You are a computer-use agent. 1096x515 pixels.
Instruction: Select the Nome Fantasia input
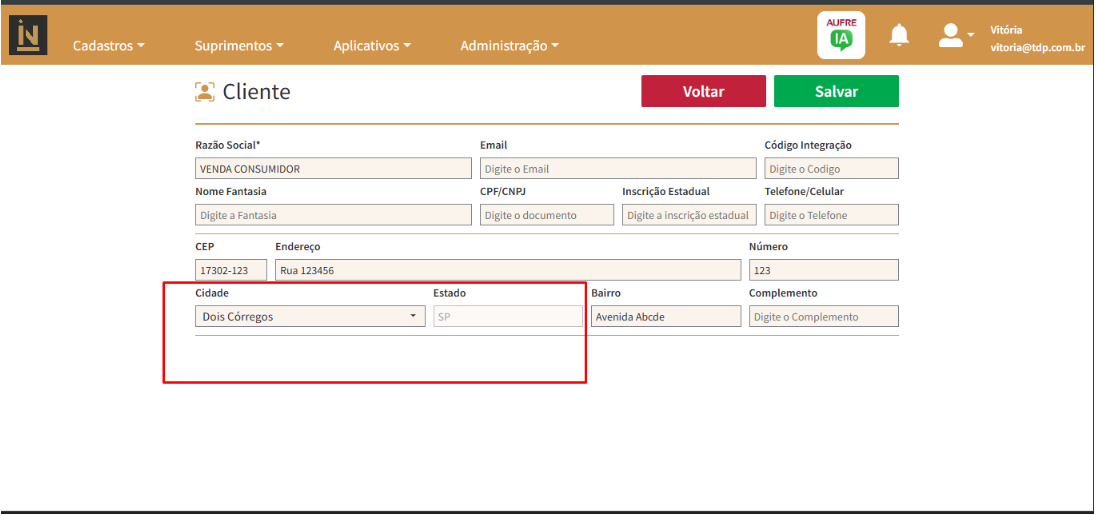point(333,215)
